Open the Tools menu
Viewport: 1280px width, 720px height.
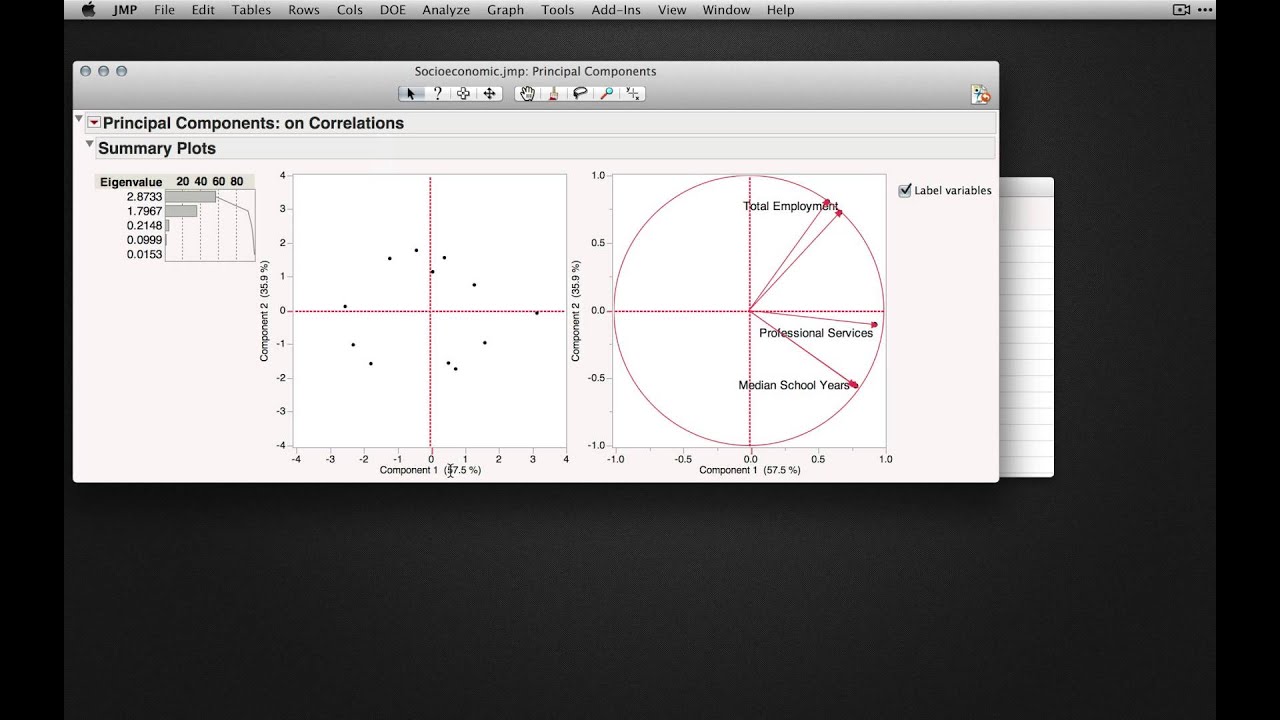coord(558,10)
